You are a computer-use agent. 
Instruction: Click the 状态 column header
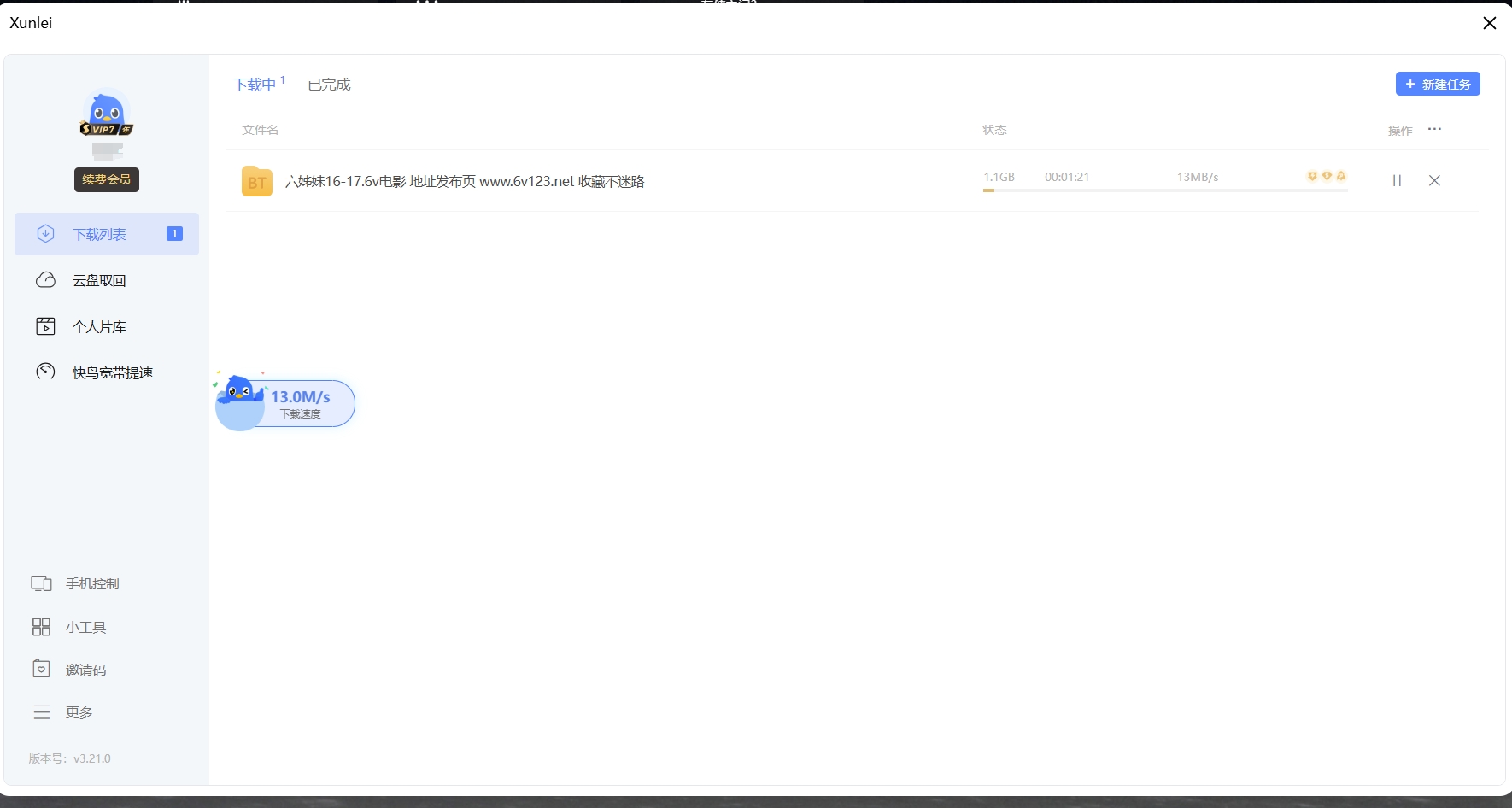[x=994, y=130]
